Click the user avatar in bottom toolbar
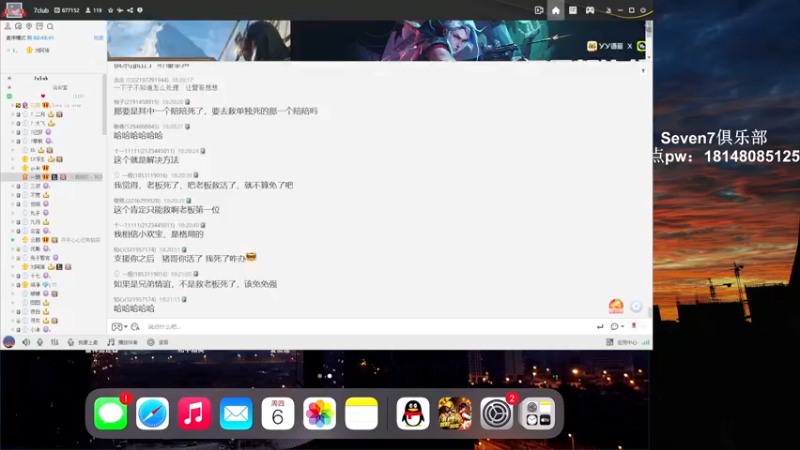The width and height of the screenshot is (800, 450). [x=9, y=342]
